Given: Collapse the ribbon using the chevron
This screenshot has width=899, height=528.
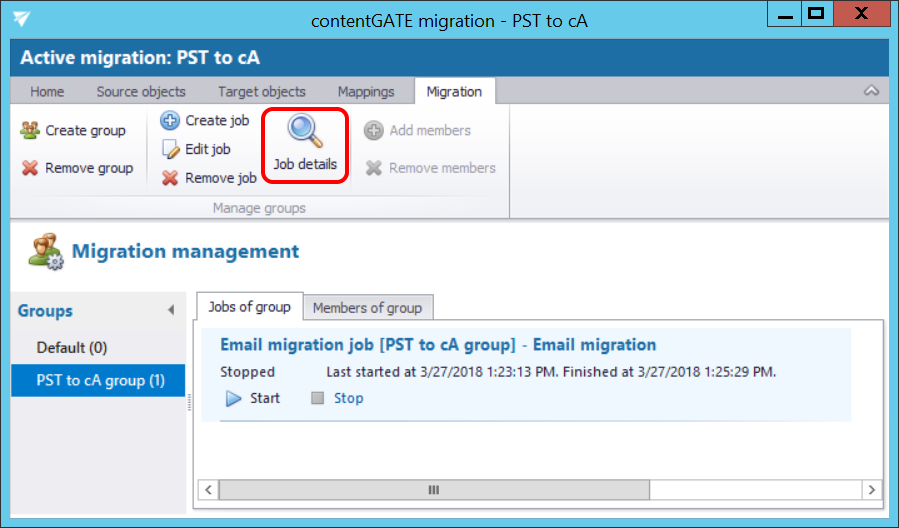Looking at the screenshot, I should click(871, 91).
